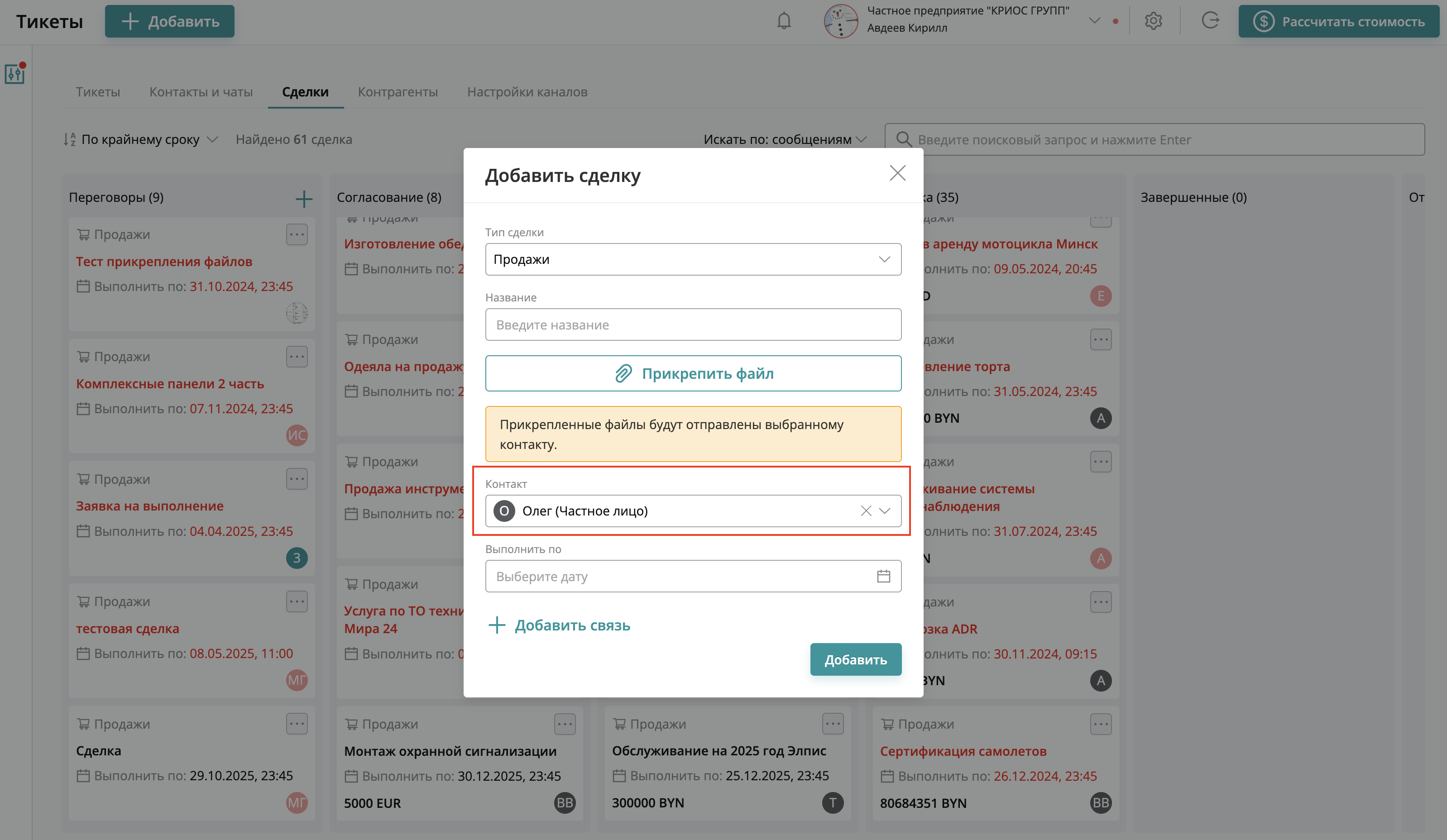Screen dimensions: 1447x840
Task: Open three-dots menu on Тест прикрепления файлов card
Action: click(297, 234)
